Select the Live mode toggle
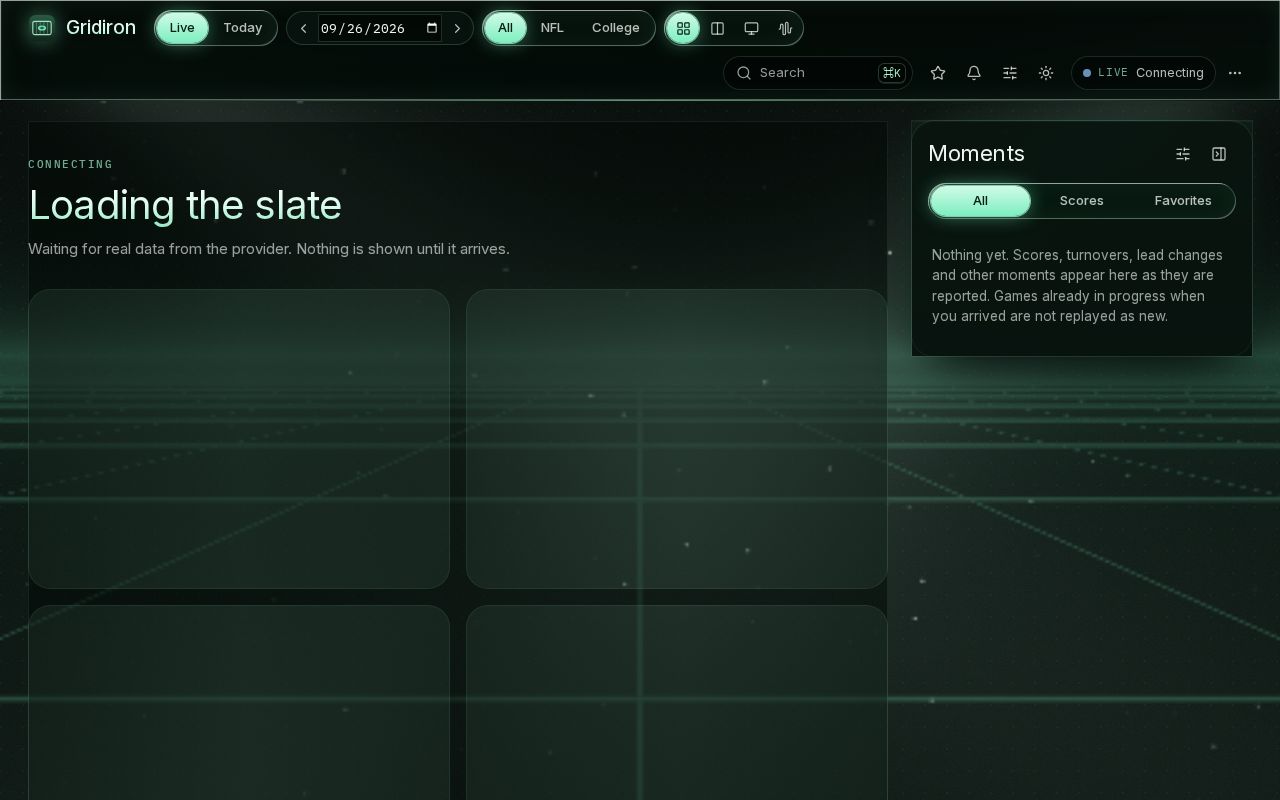The height and width of the screenshot is (800, 1280). (x=182, y=28)
